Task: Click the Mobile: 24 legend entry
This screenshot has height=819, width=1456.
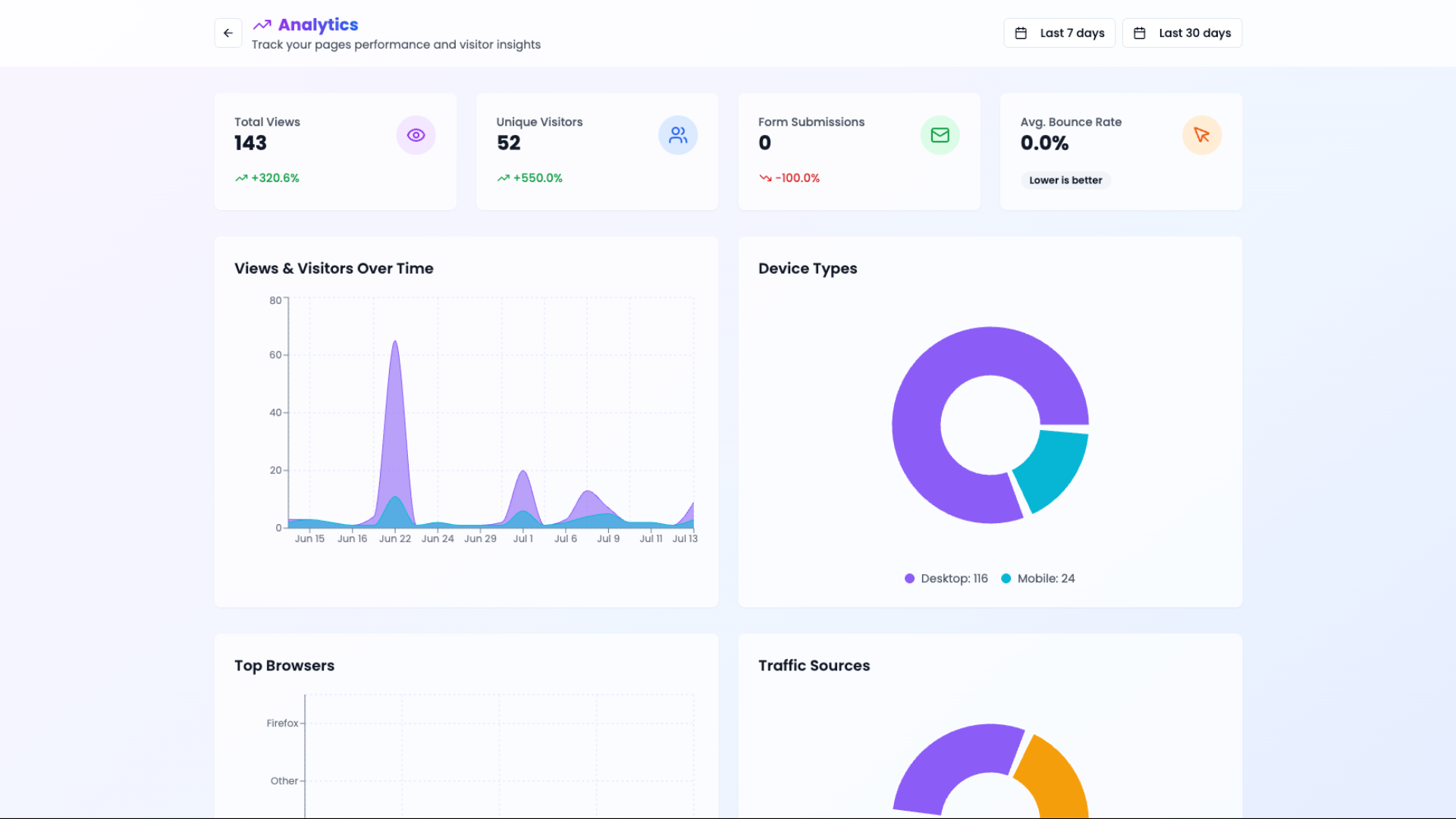Action: click(1045, 579)
